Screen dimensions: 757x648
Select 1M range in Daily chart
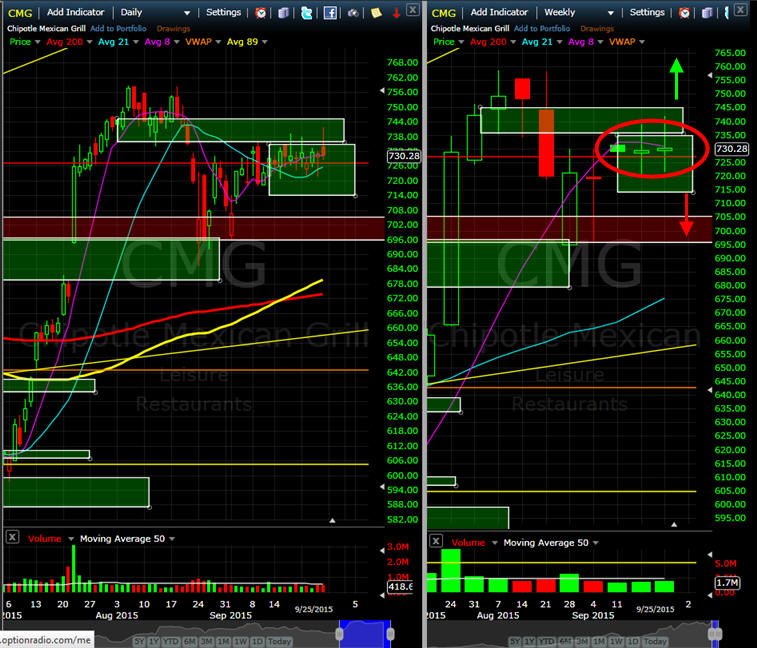[x=224, y=641]
